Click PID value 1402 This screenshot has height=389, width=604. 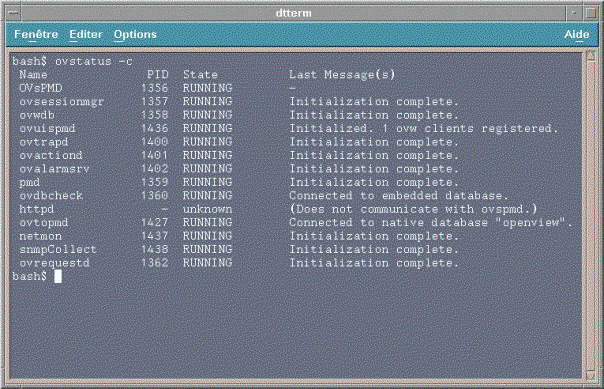(154, 169)
